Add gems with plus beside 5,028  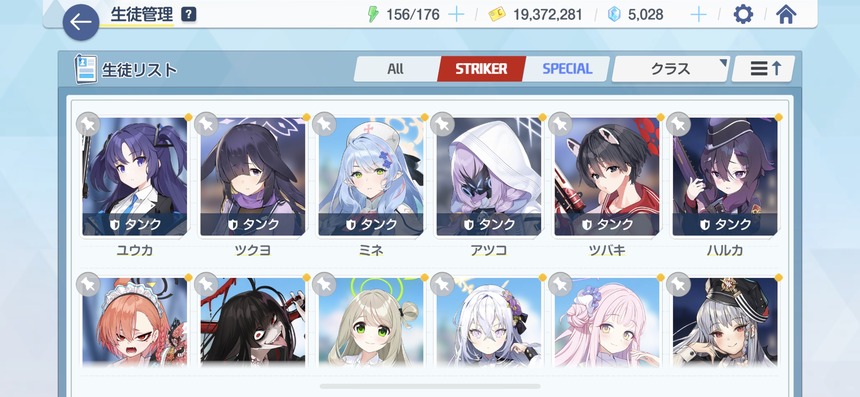point(698,14)
